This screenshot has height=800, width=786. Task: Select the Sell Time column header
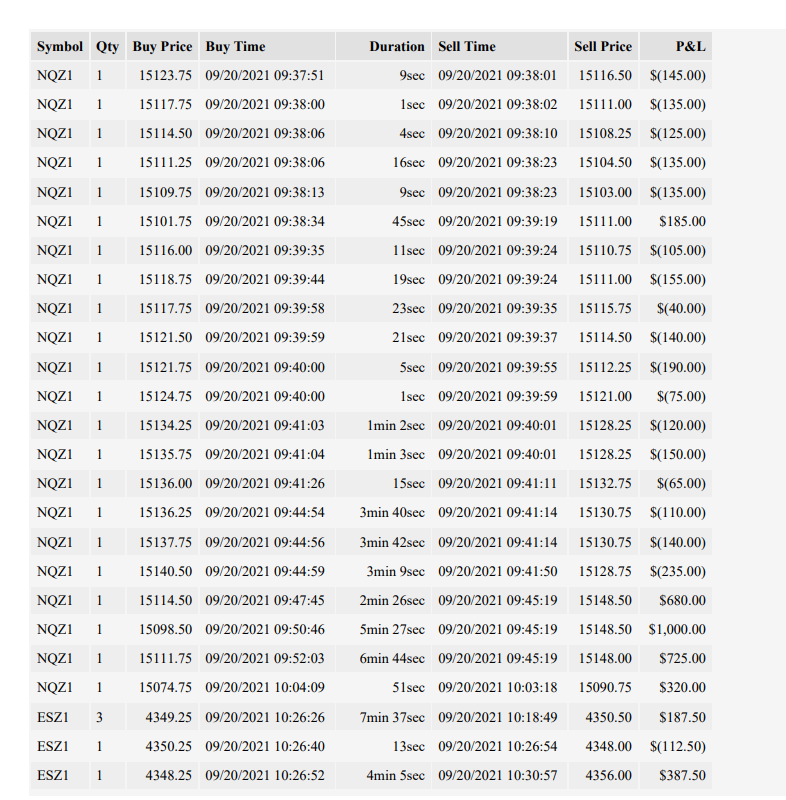pyautogui.click(x=499, y=46)
